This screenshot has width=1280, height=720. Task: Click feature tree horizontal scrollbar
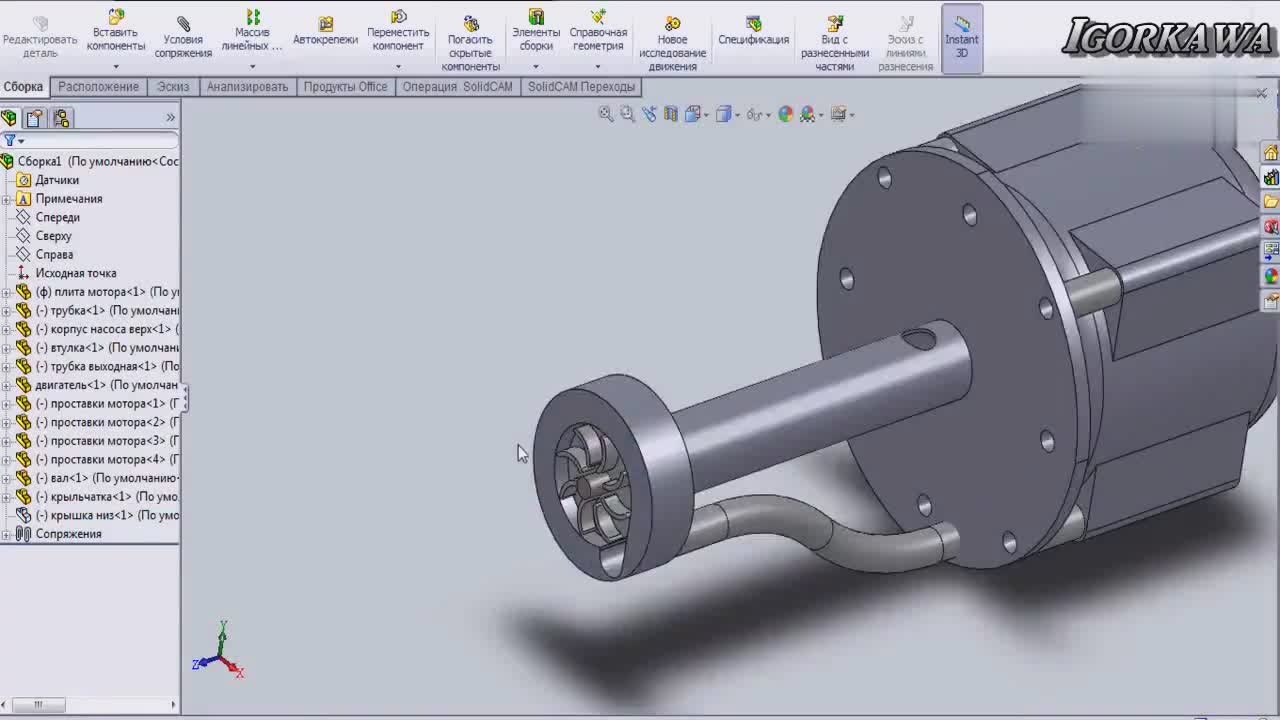coord(38,705)
